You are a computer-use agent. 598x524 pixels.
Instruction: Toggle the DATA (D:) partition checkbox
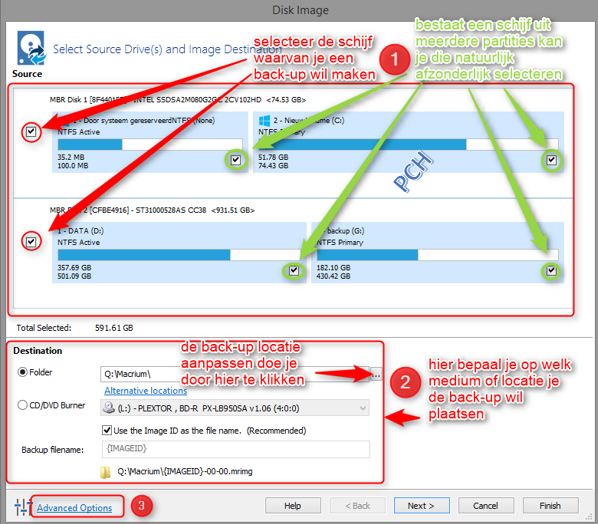293,271
